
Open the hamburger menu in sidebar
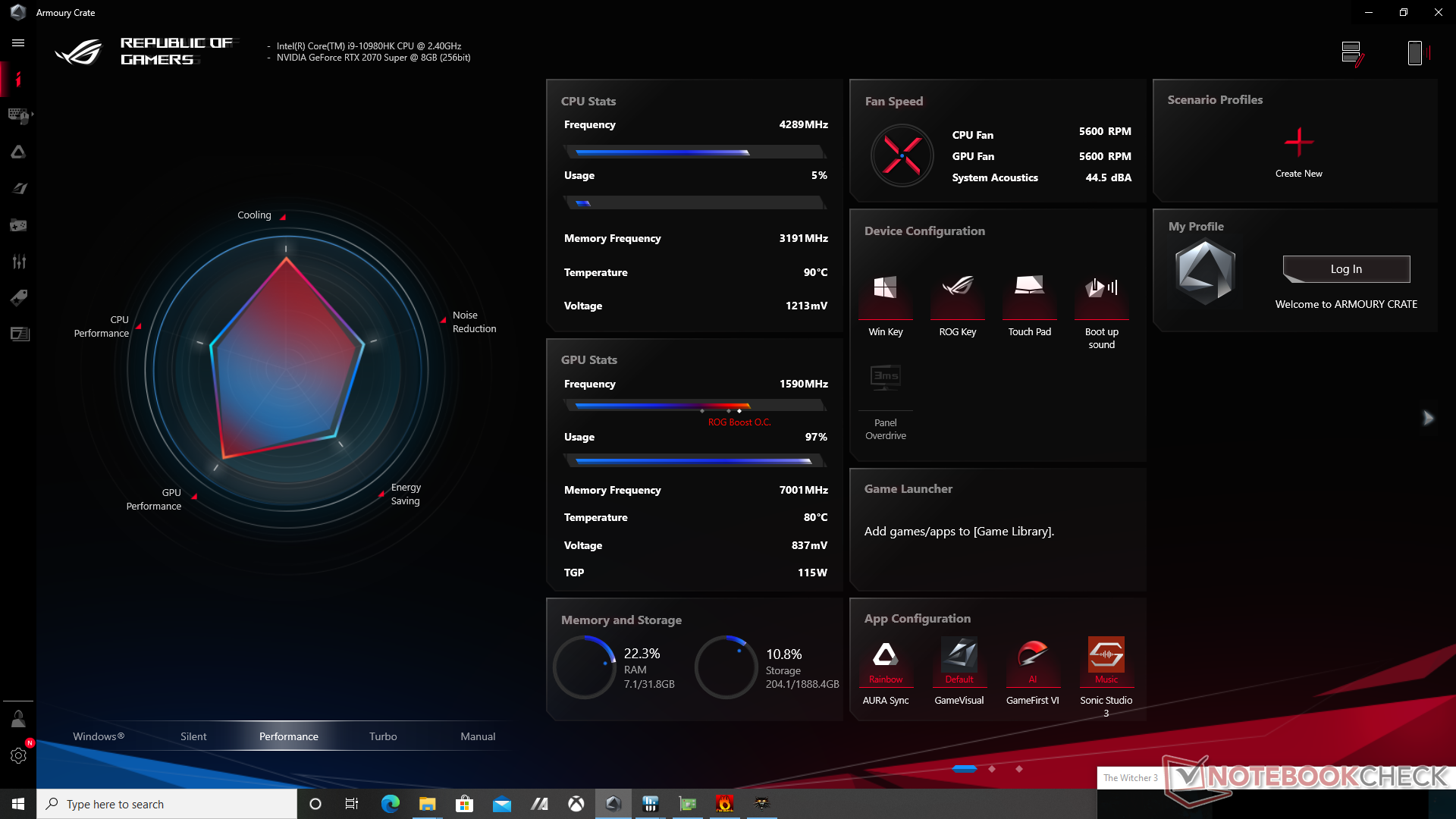[x=18, y=43]
